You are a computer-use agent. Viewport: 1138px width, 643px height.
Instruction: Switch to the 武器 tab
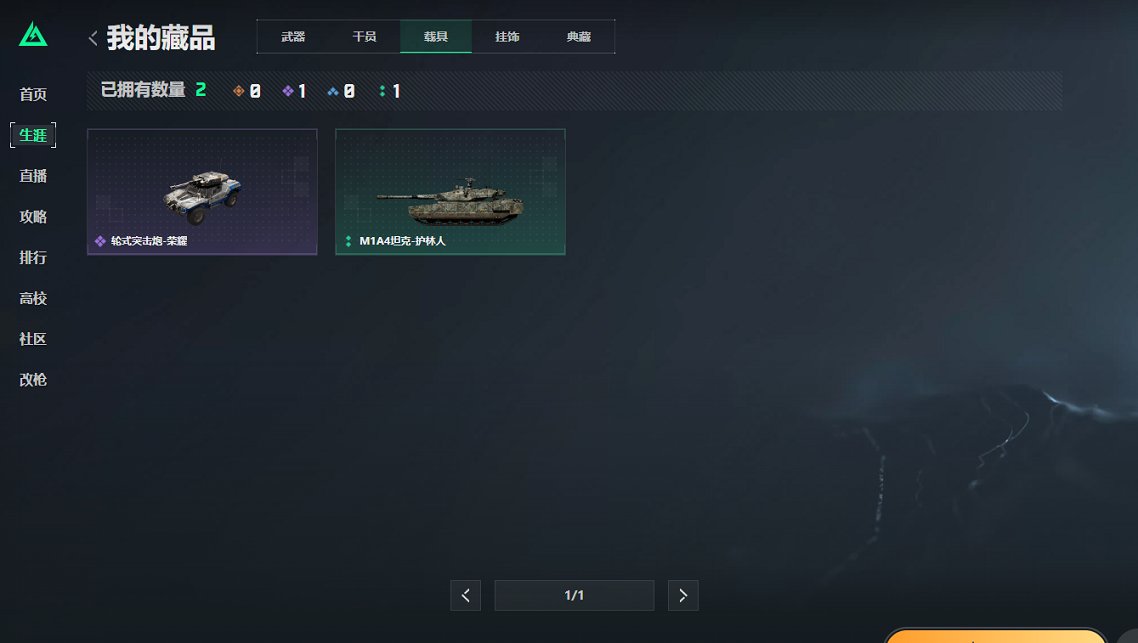[293, 36]
